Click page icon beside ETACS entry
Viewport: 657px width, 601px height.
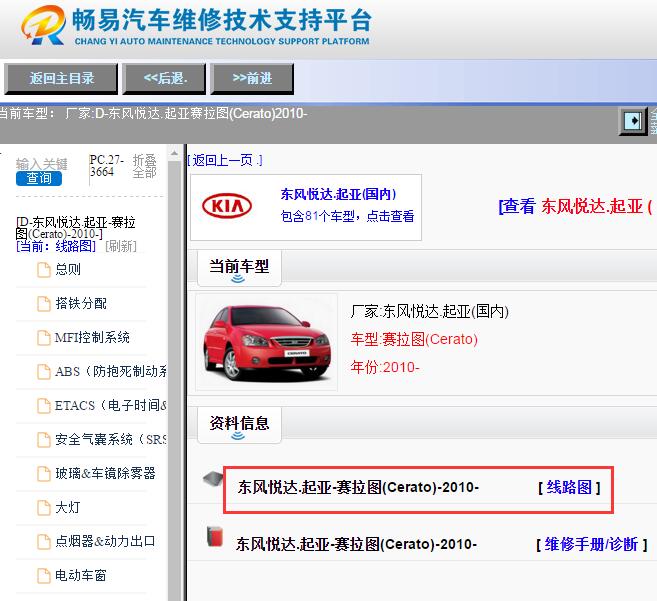point(44,405)
